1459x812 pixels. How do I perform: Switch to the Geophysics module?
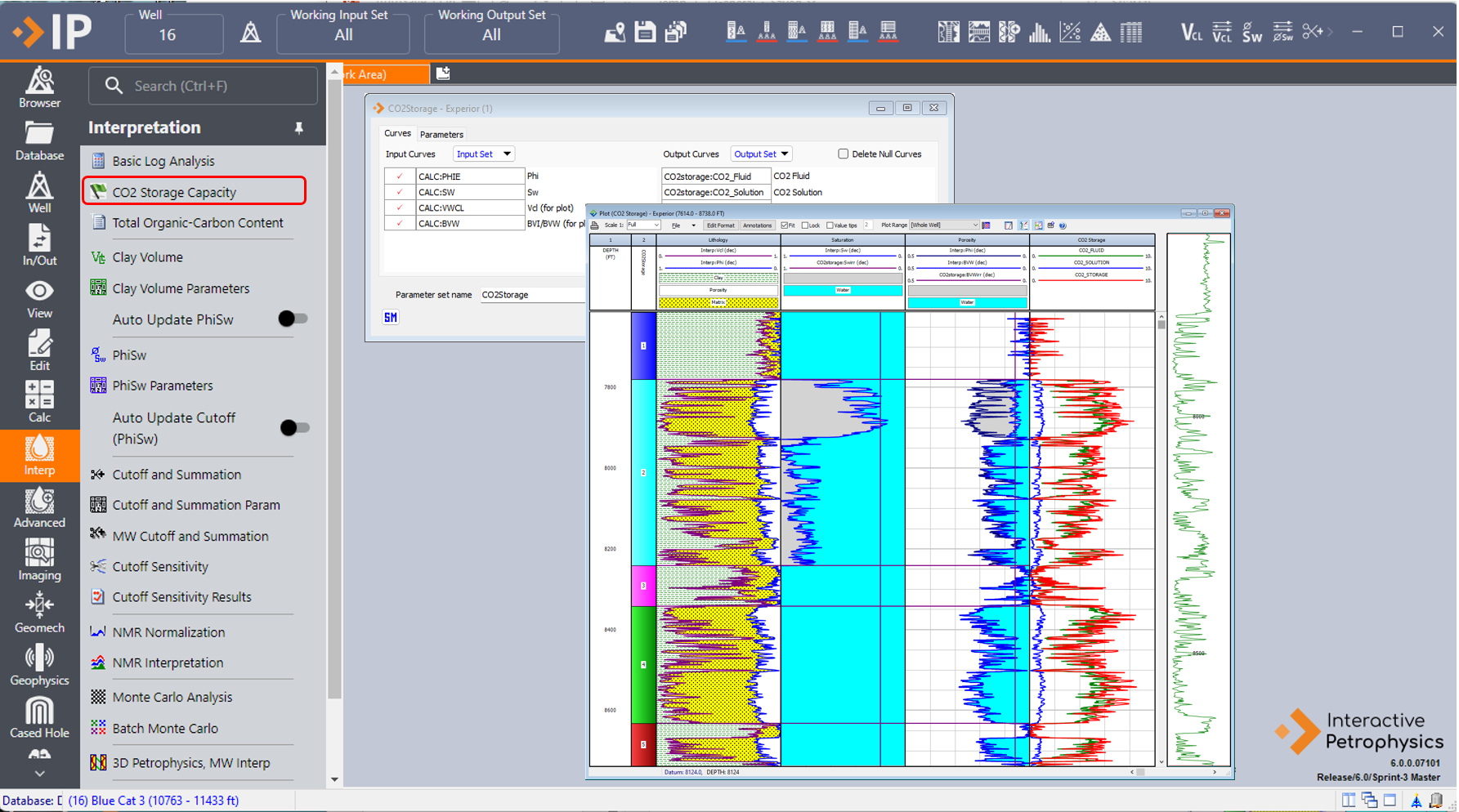(x=38, y=663)
